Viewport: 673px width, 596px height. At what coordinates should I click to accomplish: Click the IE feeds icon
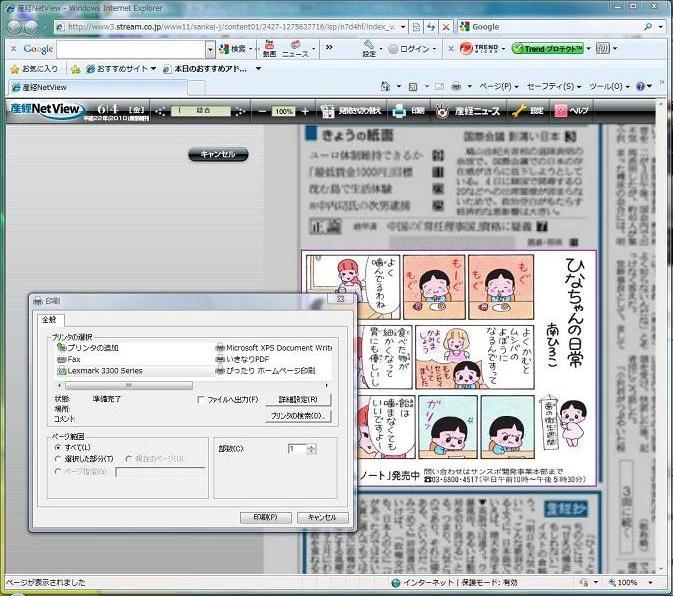[x=412, y=86]
